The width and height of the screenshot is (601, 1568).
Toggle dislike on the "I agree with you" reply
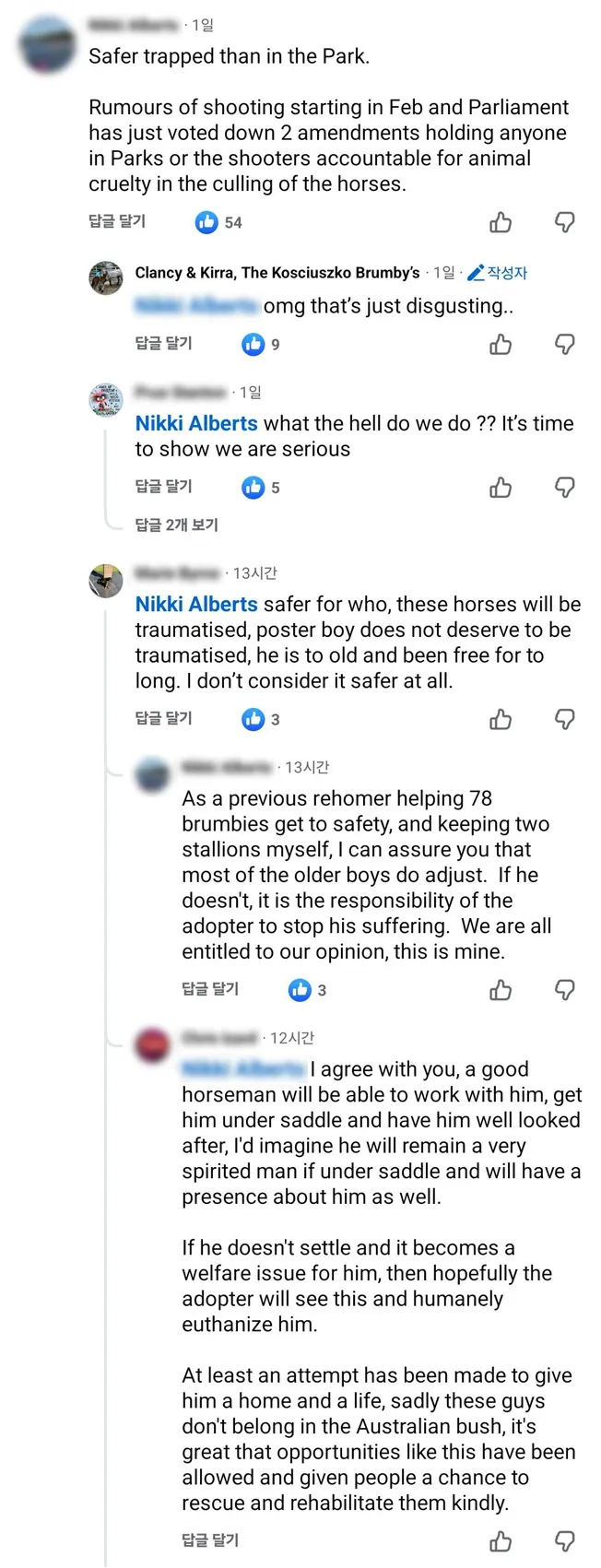(564, 1540)
